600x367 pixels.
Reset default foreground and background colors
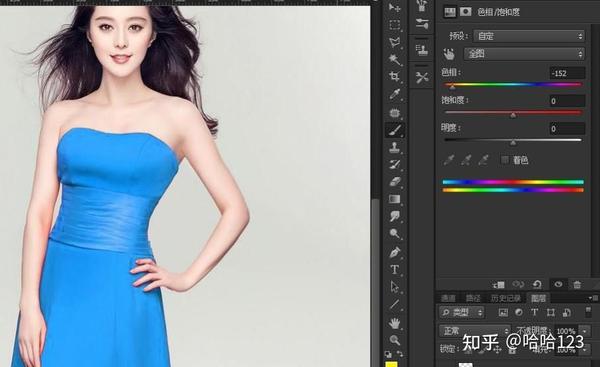point(388,354)
